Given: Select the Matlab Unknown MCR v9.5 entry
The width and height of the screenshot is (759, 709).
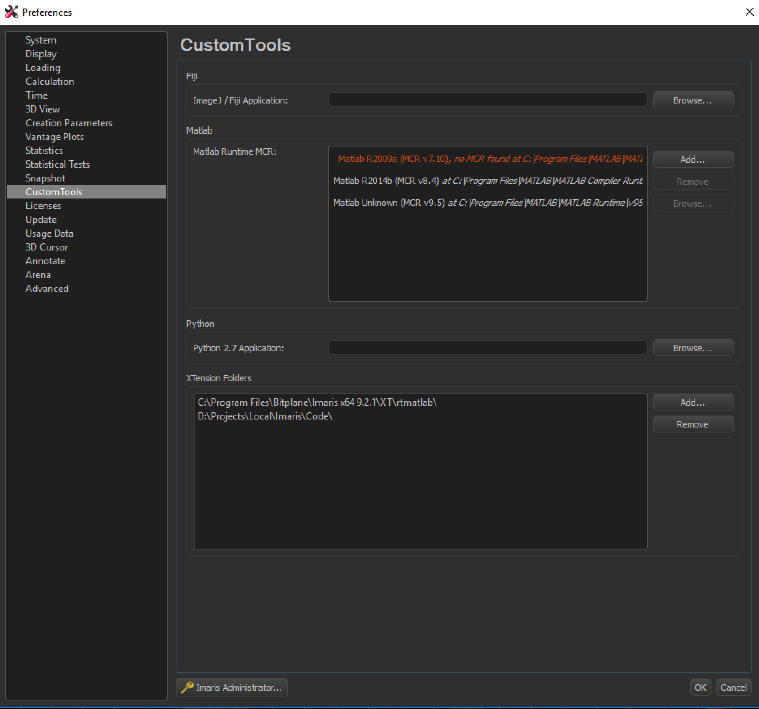Looking at the screenshot, I should 488,203.
